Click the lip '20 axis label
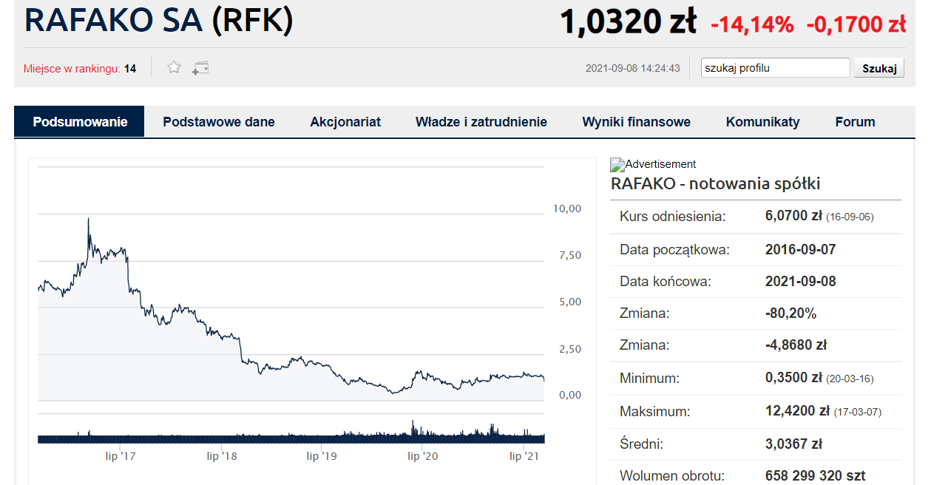948x485 pixels. [423, 456]
